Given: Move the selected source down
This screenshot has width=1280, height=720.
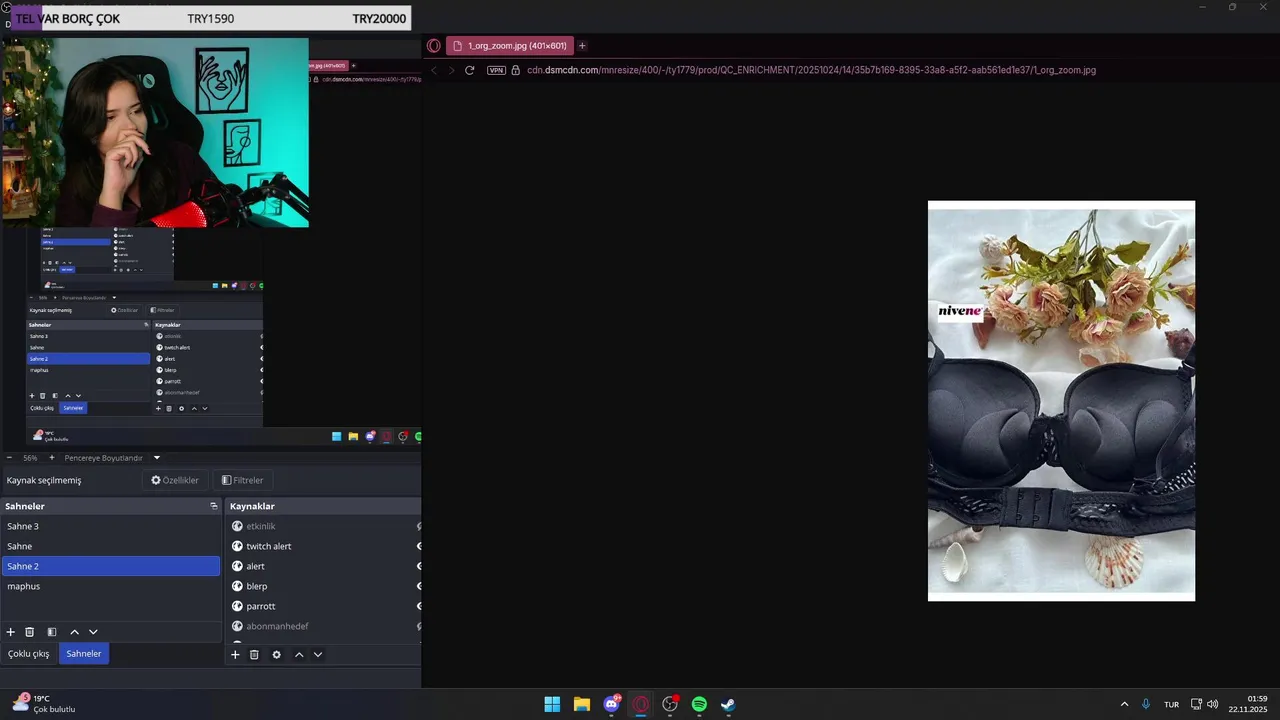Looking at the screenshot, I should (x=317, y=654).
